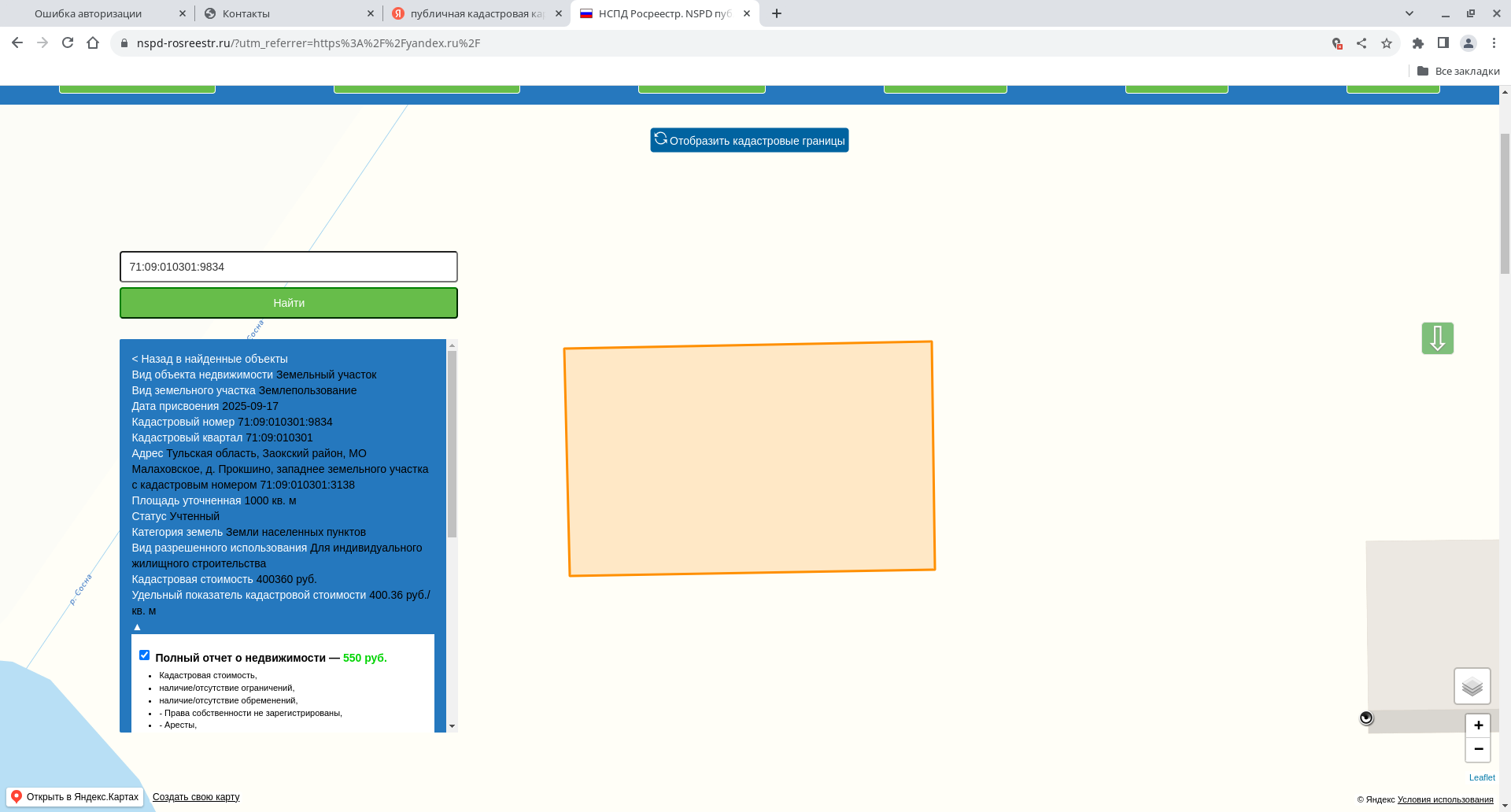Switch to the Контакты tab
Viewport: 1511px width, 812px height.
[283, 13]
